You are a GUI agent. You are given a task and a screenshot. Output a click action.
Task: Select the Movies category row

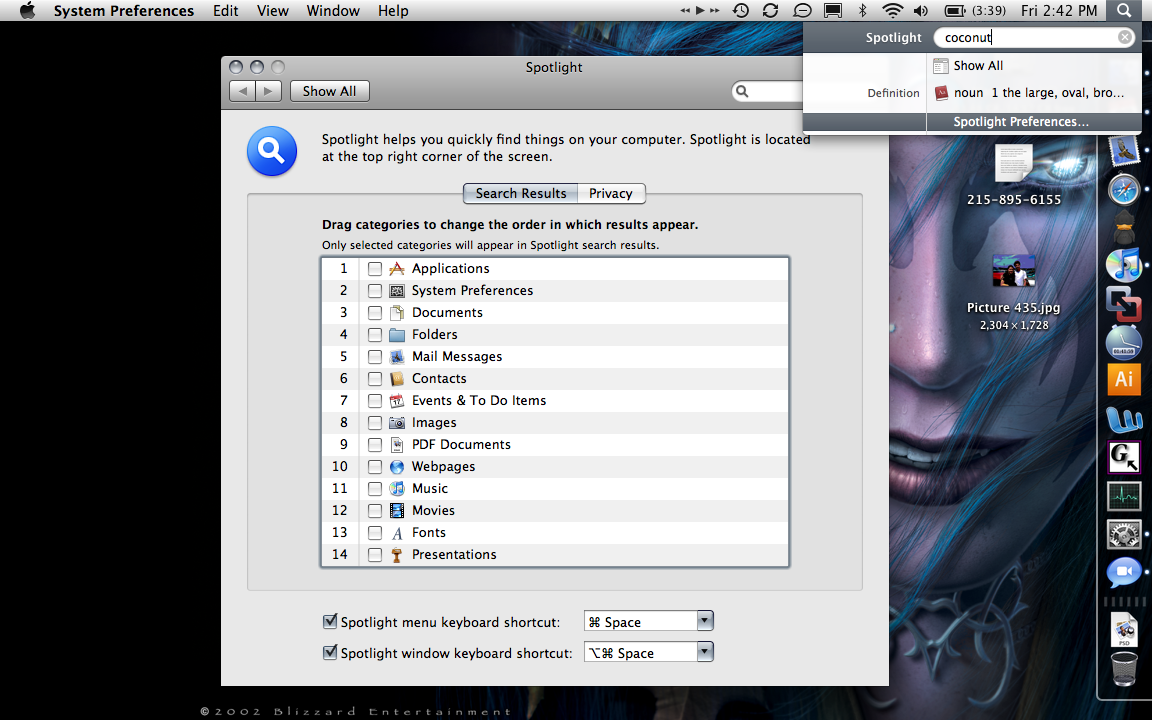coord(555,511)
